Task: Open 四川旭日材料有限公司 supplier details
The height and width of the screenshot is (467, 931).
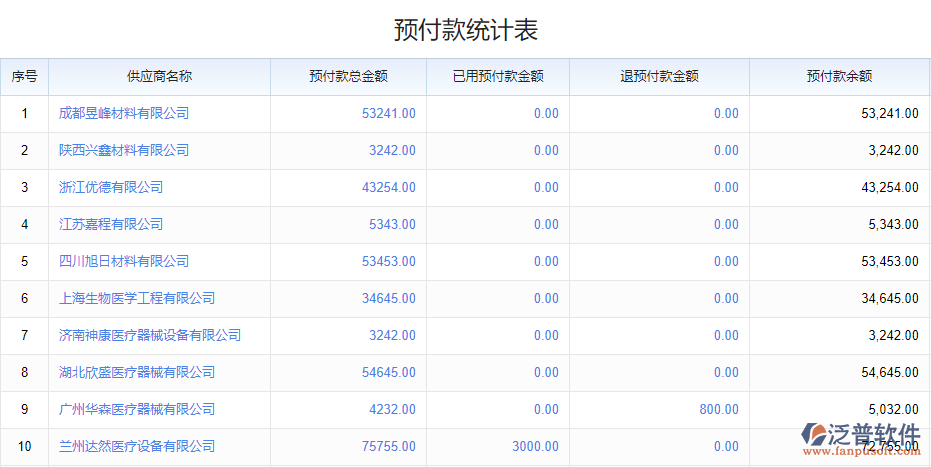Action: coord(124,261)
